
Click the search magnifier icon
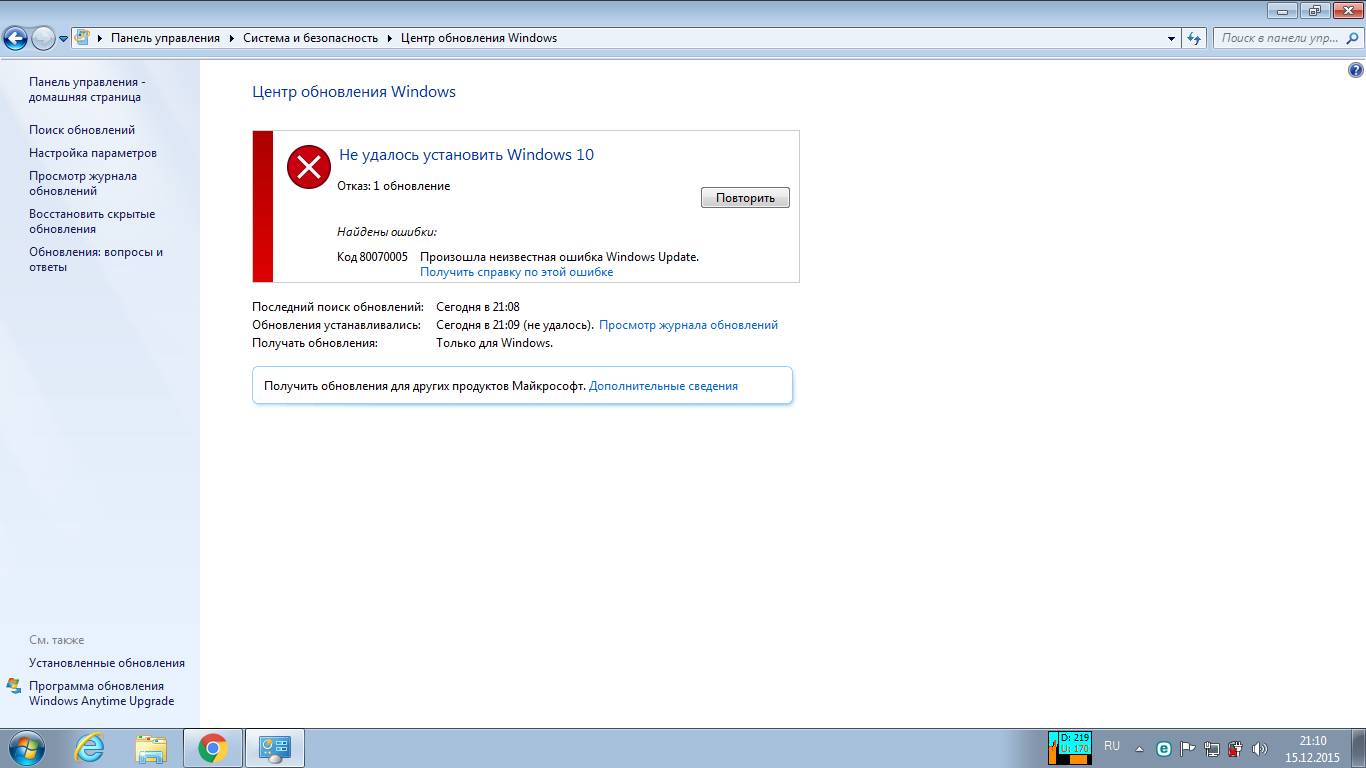[1351, 38]
